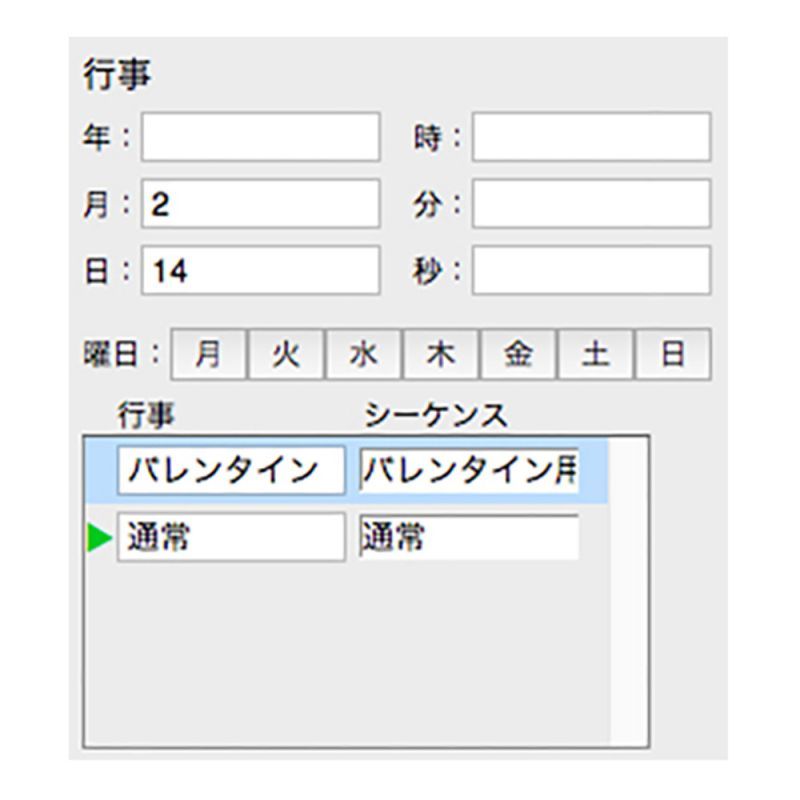The width and height of the screenshot is (800, 800).
Task: Click the 分 minute input field
Action: tap(592, 204)
